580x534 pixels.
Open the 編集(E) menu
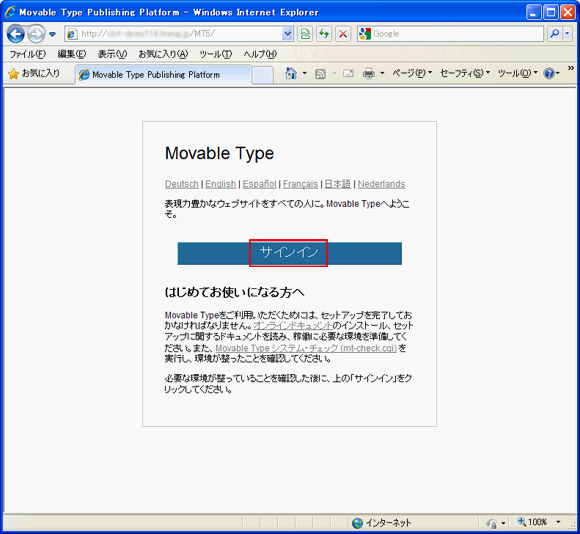[x=72, y=54]
